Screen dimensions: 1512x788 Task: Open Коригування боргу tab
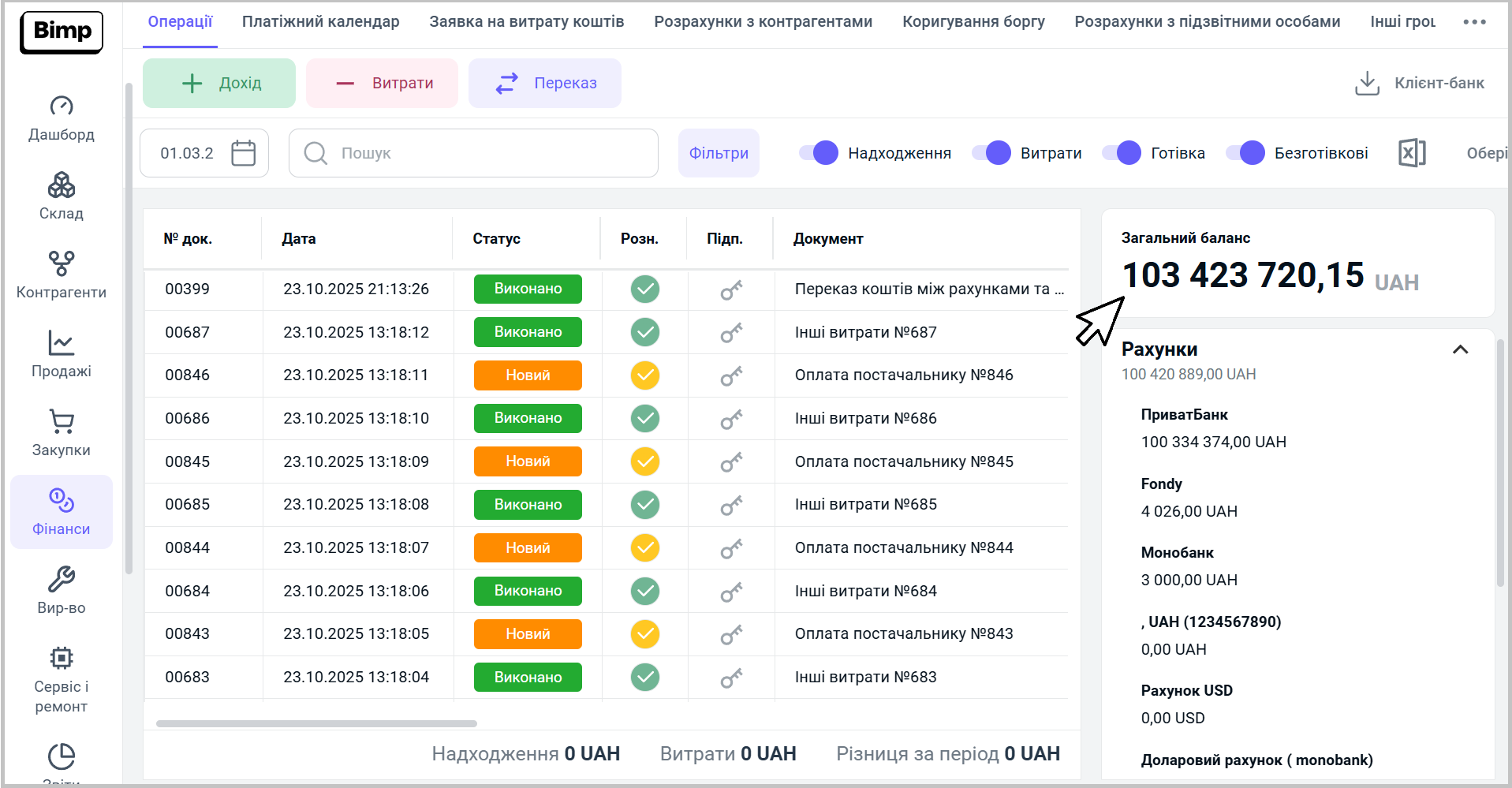[973, 22]
